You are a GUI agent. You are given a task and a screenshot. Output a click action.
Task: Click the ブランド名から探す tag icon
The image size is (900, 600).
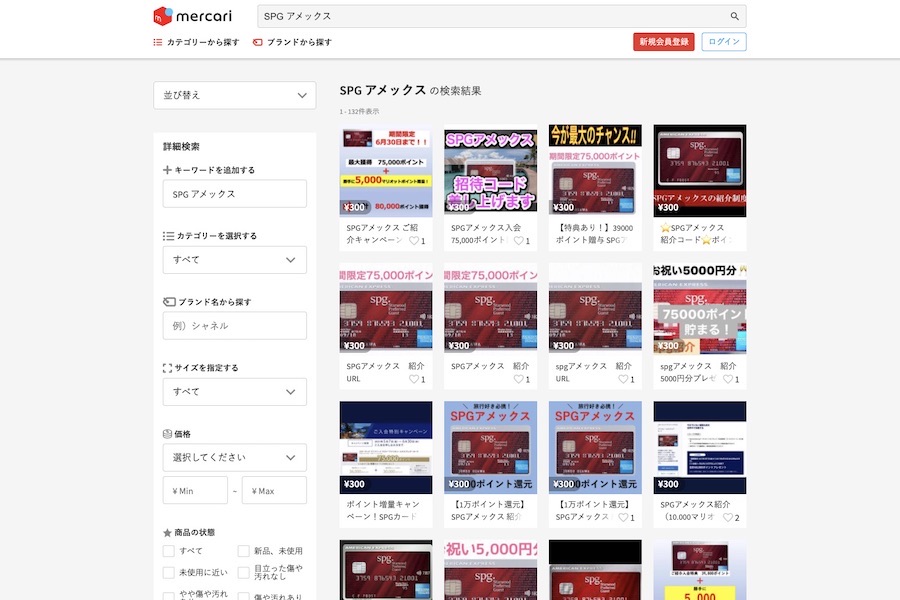pyautogui.click(x=169, y=302)
